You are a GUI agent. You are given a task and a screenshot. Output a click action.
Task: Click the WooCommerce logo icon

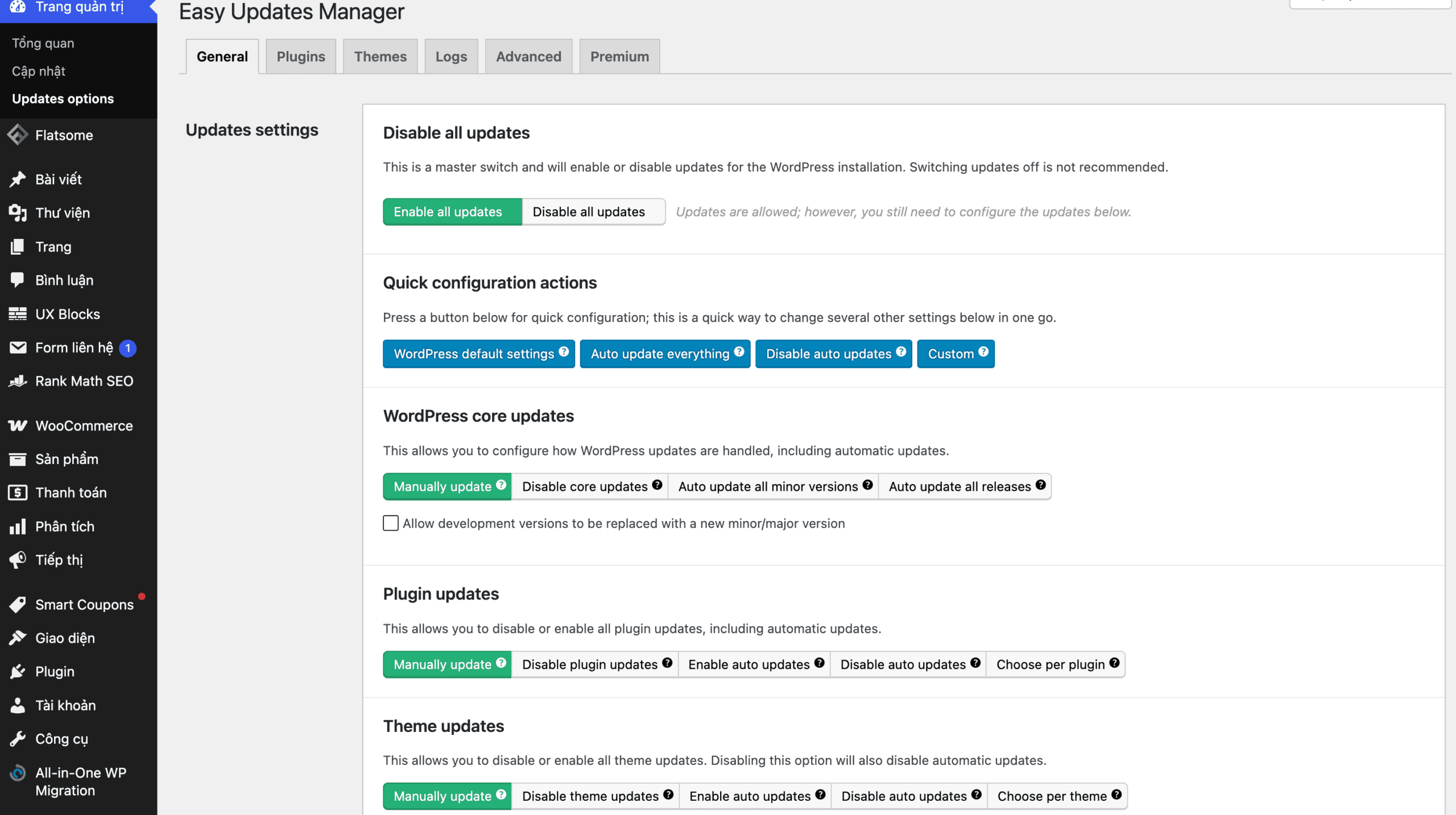18,425
